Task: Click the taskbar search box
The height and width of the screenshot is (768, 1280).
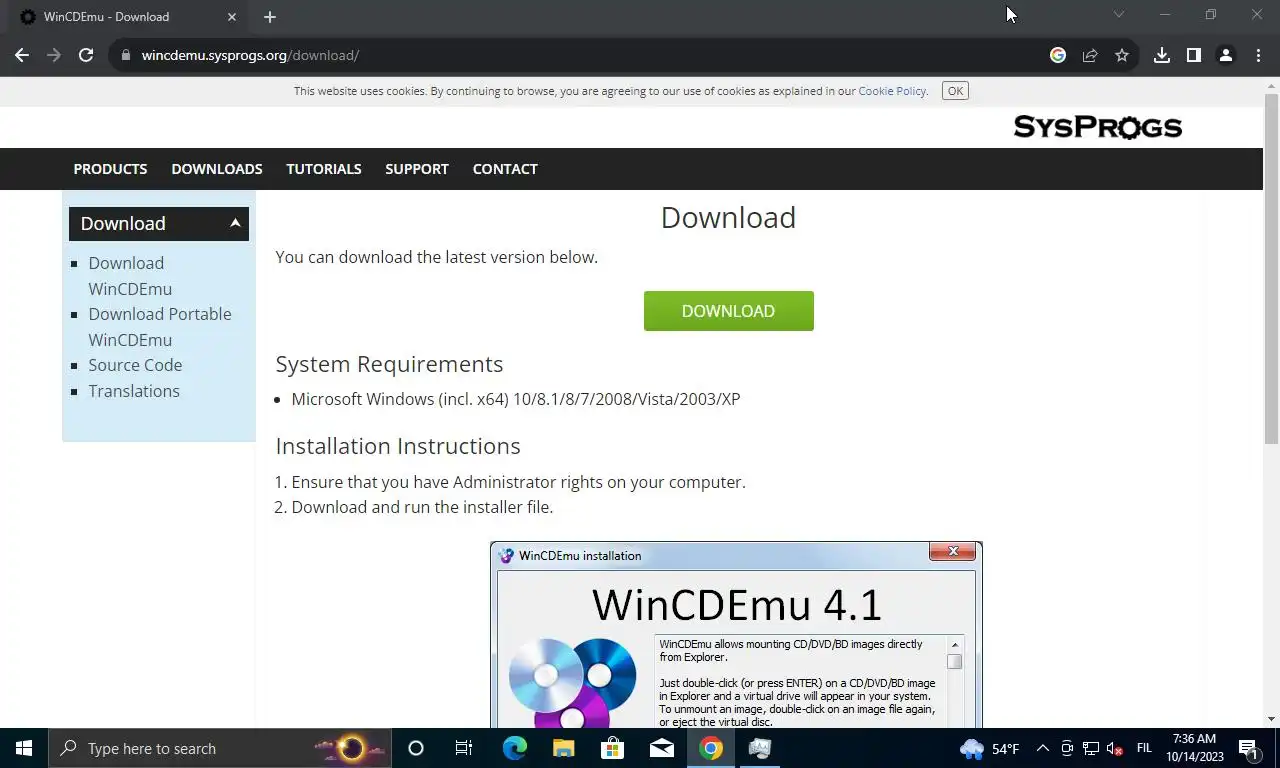Action: 220,748
